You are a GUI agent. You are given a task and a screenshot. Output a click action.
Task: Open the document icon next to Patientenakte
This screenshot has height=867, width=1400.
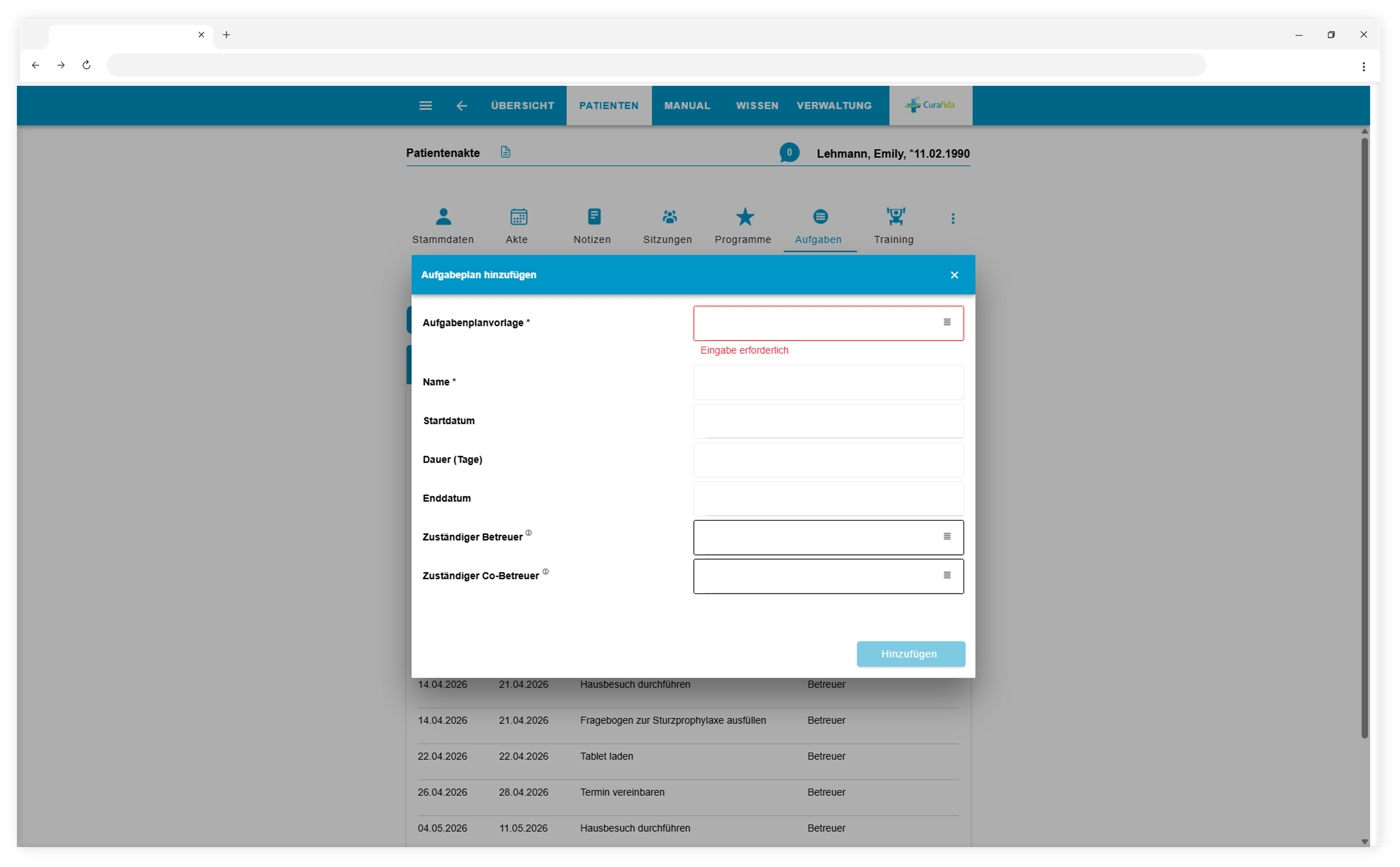tap(505, 152)
